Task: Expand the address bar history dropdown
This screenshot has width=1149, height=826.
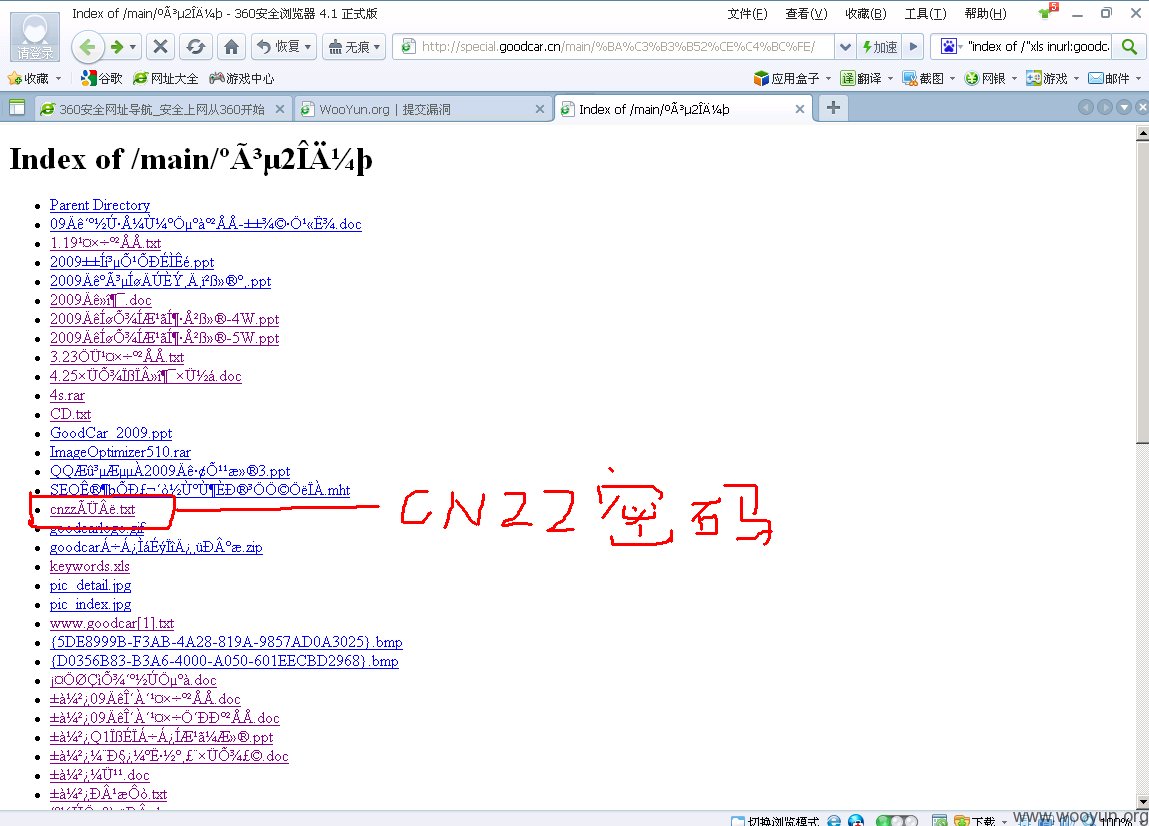Action: pyautogui.click(x=845, y=47)
